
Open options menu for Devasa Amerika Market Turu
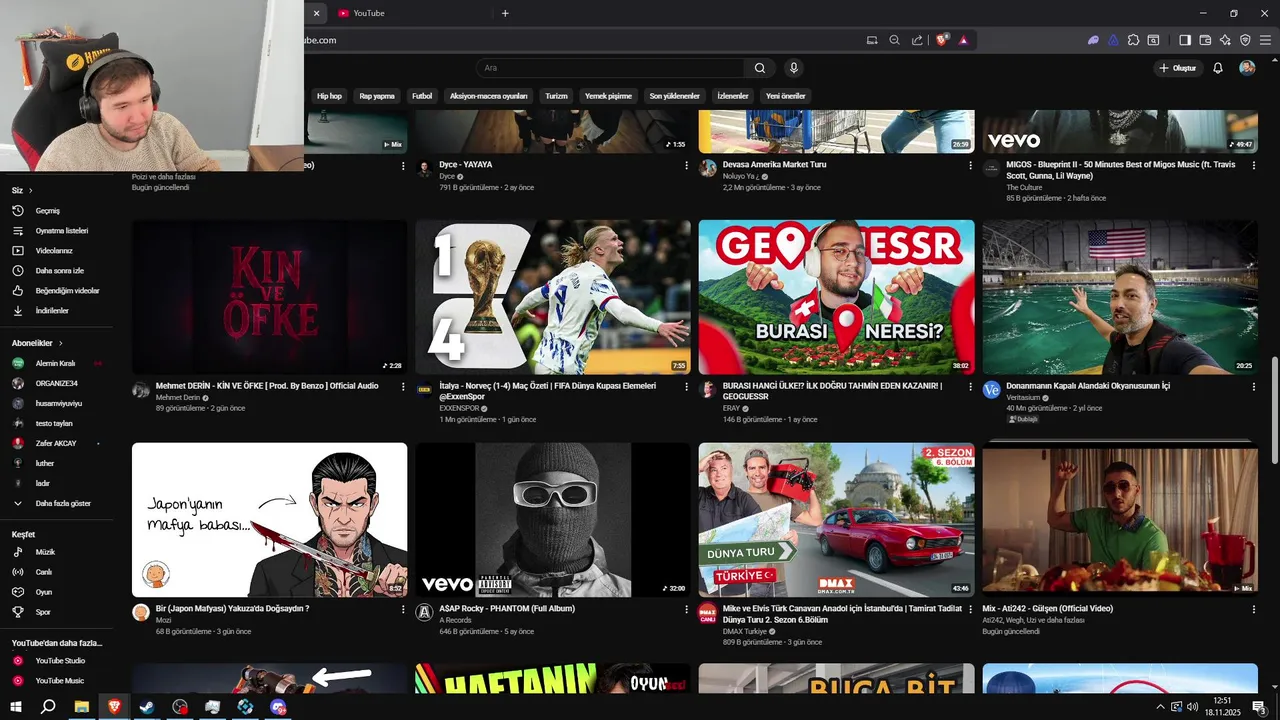coord(970,165)
